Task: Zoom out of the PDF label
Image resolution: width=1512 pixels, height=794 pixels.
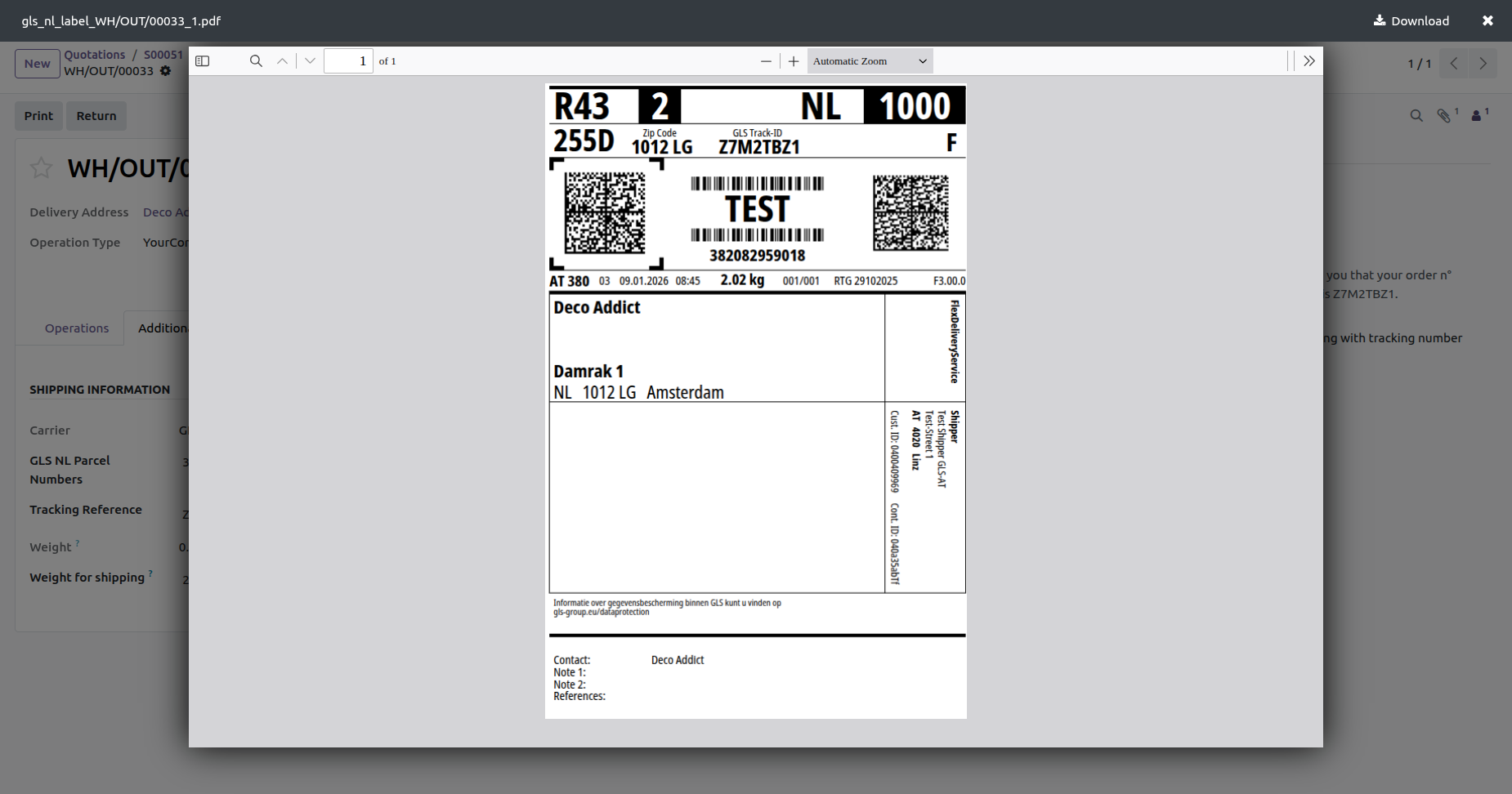Action: point(766,61)
